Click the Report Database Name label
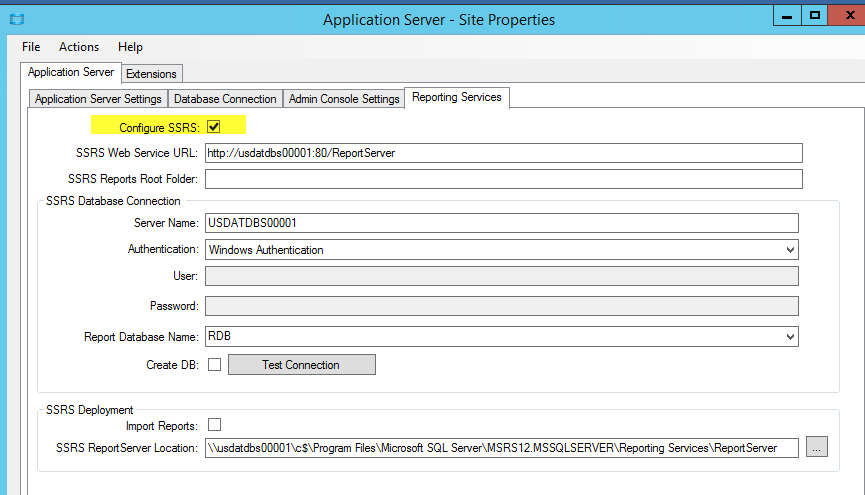 [x=141, y=337]
